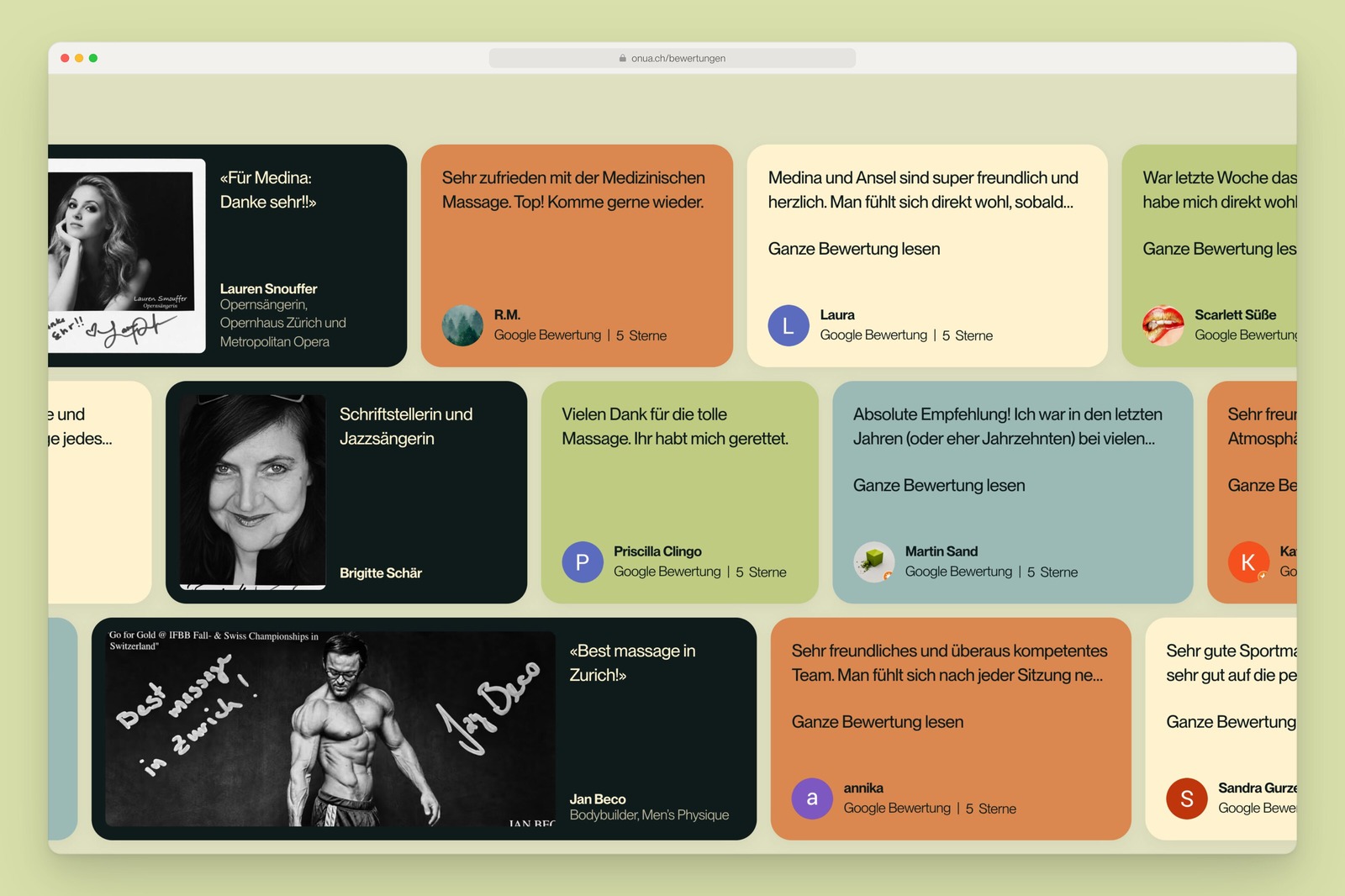Viewport: 1345px width, 896px height.
Task: Click 'Vielen Dank für die tolle Massage' text
Action: (675, 426)
